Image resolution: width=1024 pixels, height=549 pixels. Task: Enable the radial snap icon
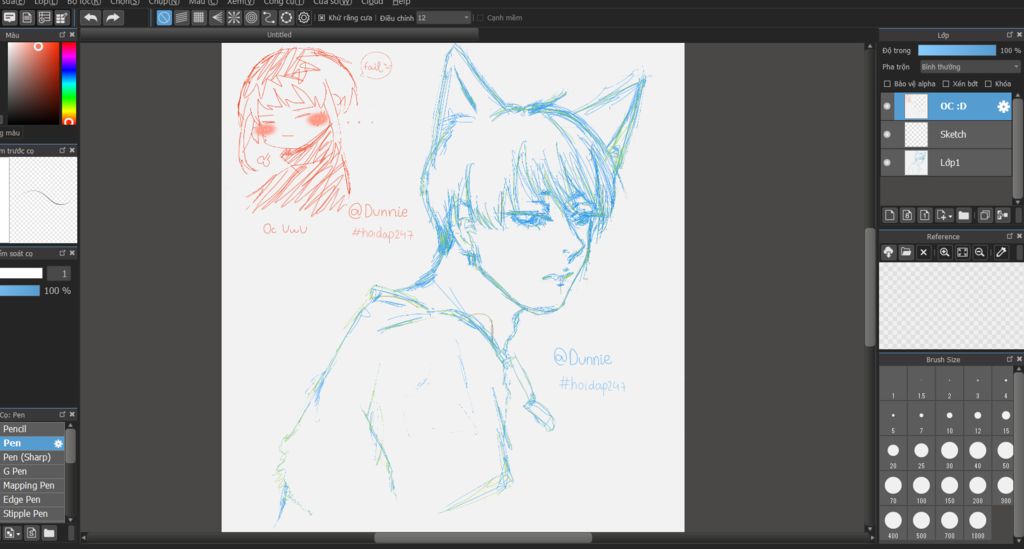[234, 18]
